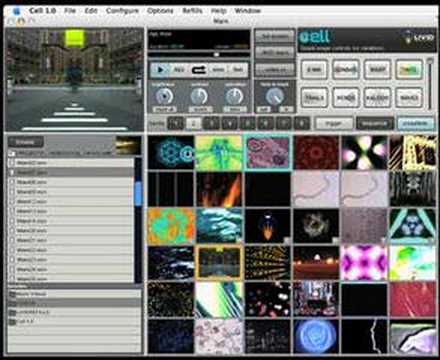Select bank number 1
Image resolution: width=440 pixels, height=360 pixels.
click(x=175, y=124)
